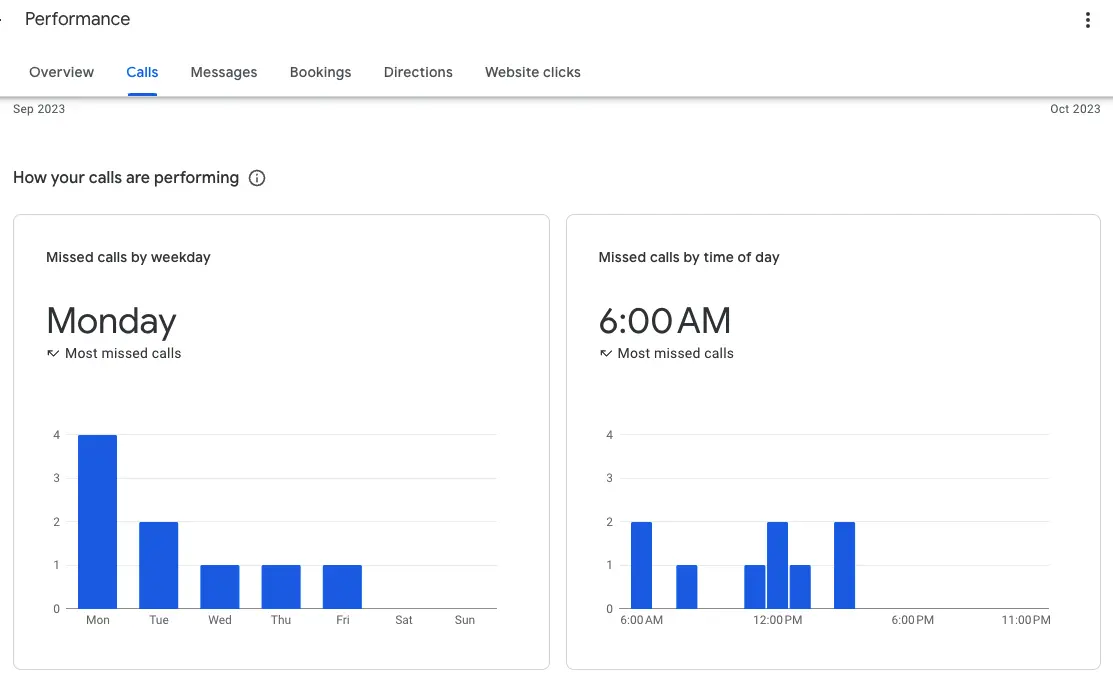Click the Oct 2023 date label
Screen dimensions: 1113x679
tap(1075, 109)
